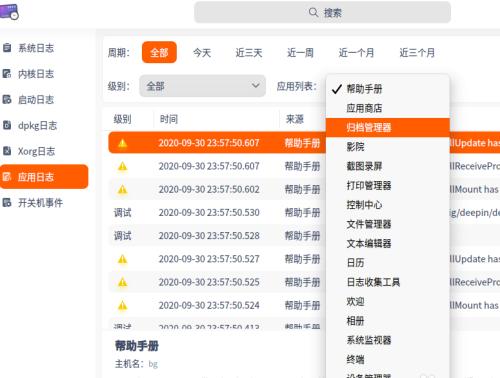This screenshot has height=378, width=500.
Task: Click the 内核日志 sidebar icon
Action: (7, 74)
